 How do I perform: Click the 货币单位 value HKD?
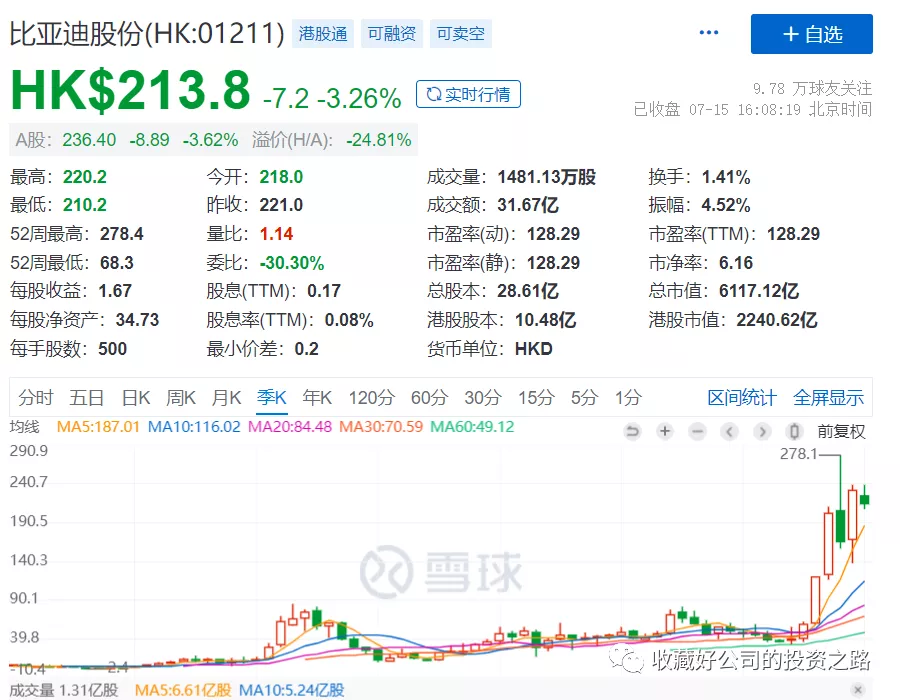tap(534, 349)
